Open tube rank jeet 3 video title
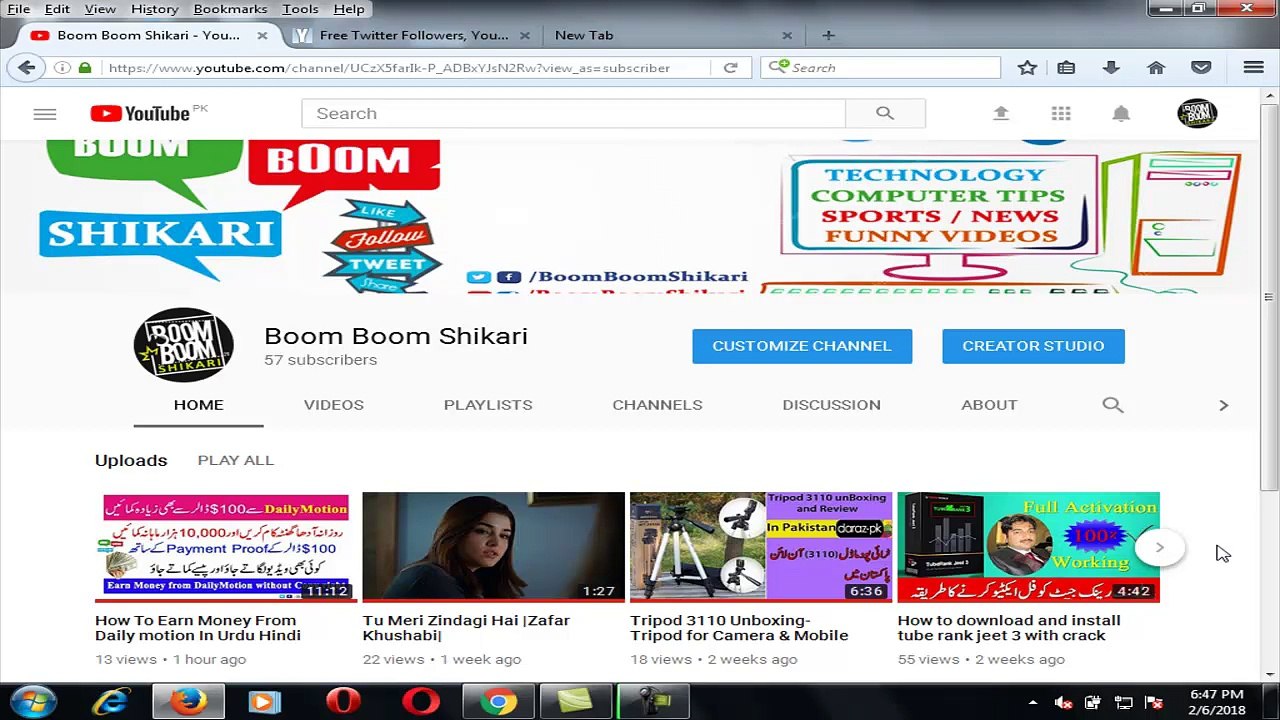Image resolution: width=1280 pixels, height=720 pixels. click(x=1009, y=628)
